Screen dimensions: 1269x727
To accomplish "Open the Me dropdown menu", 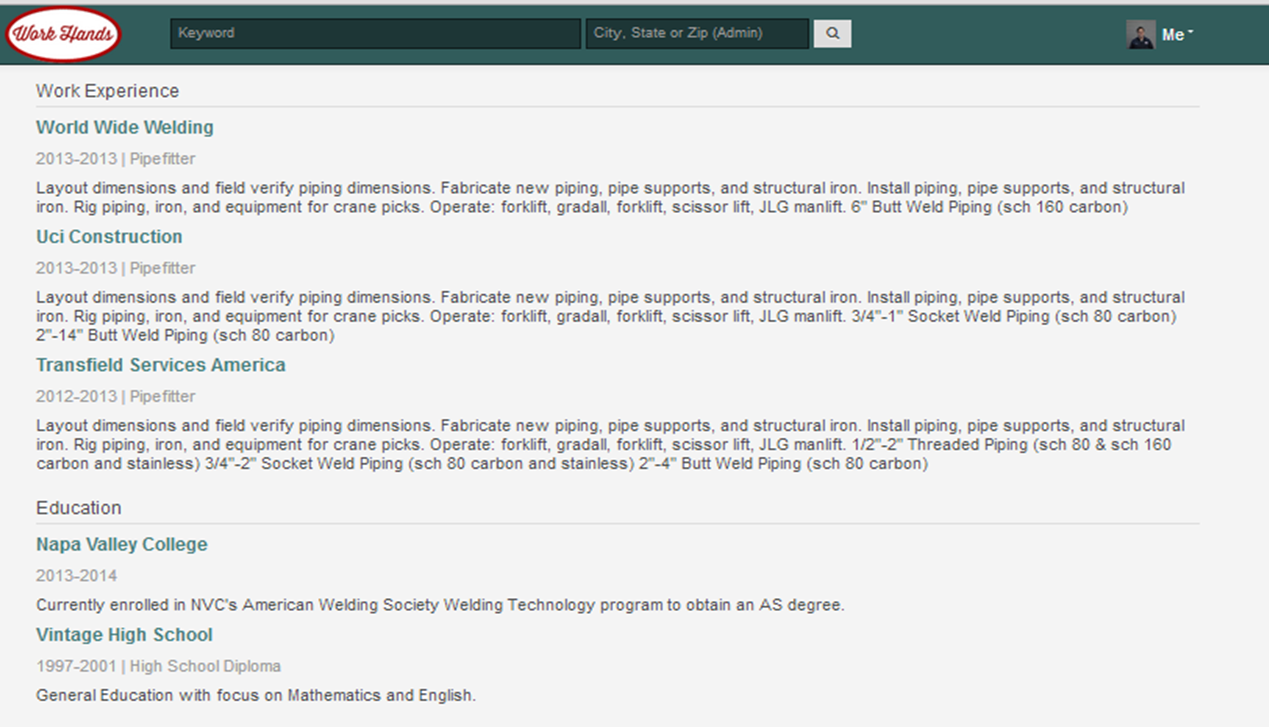I will coord(1178,35).
